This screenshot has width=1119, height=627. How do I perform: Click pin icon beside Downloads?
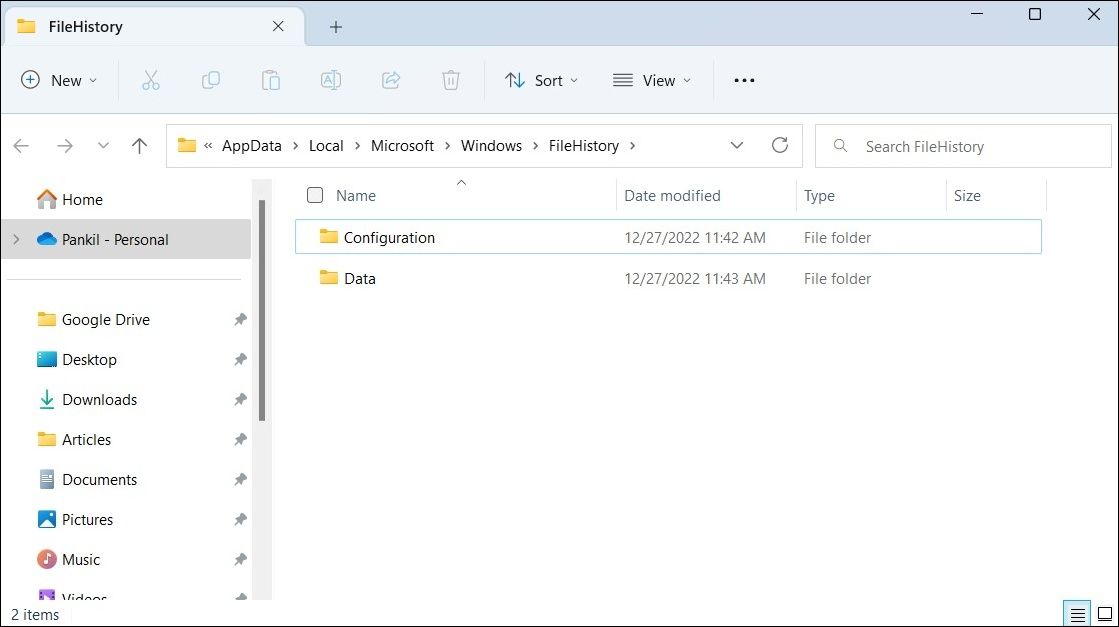(240, 399)
